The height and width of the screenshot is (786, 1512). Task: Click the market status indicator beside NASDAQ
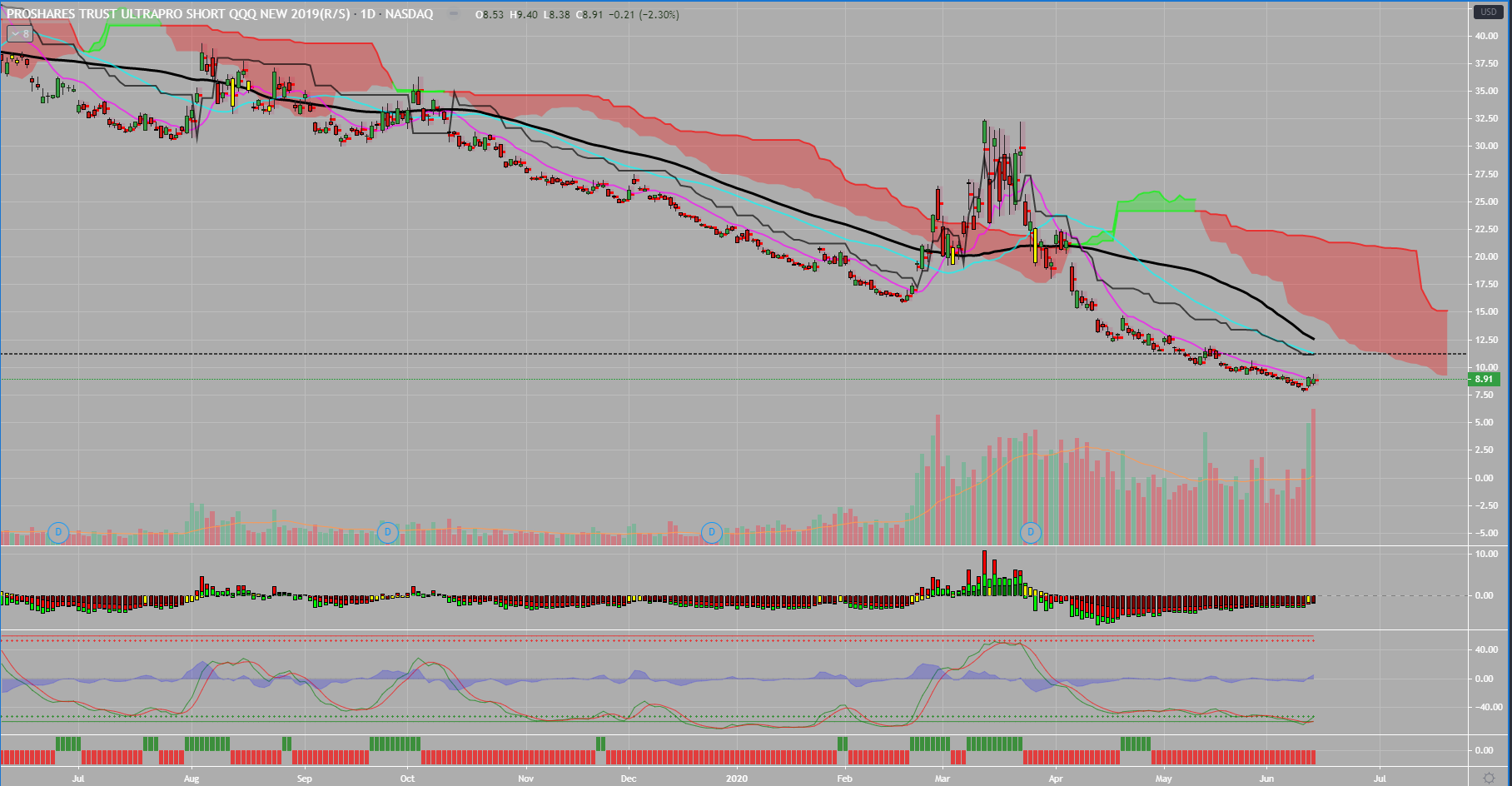tap(454, 14)
